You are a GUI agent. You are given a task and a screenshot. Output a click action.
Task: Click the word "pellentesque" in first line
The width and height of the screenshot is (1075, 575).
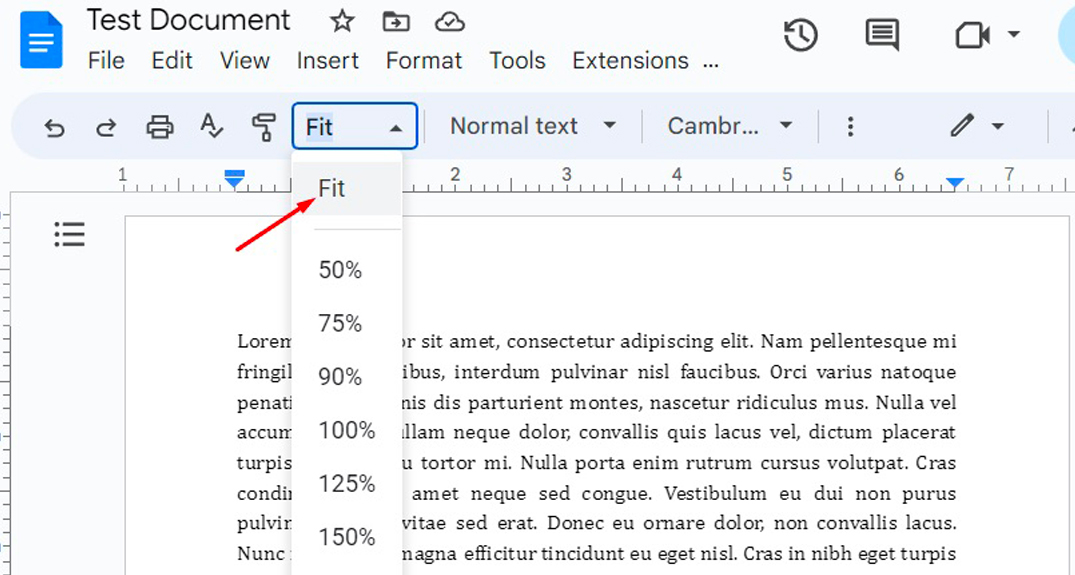[x=868, y=342]
